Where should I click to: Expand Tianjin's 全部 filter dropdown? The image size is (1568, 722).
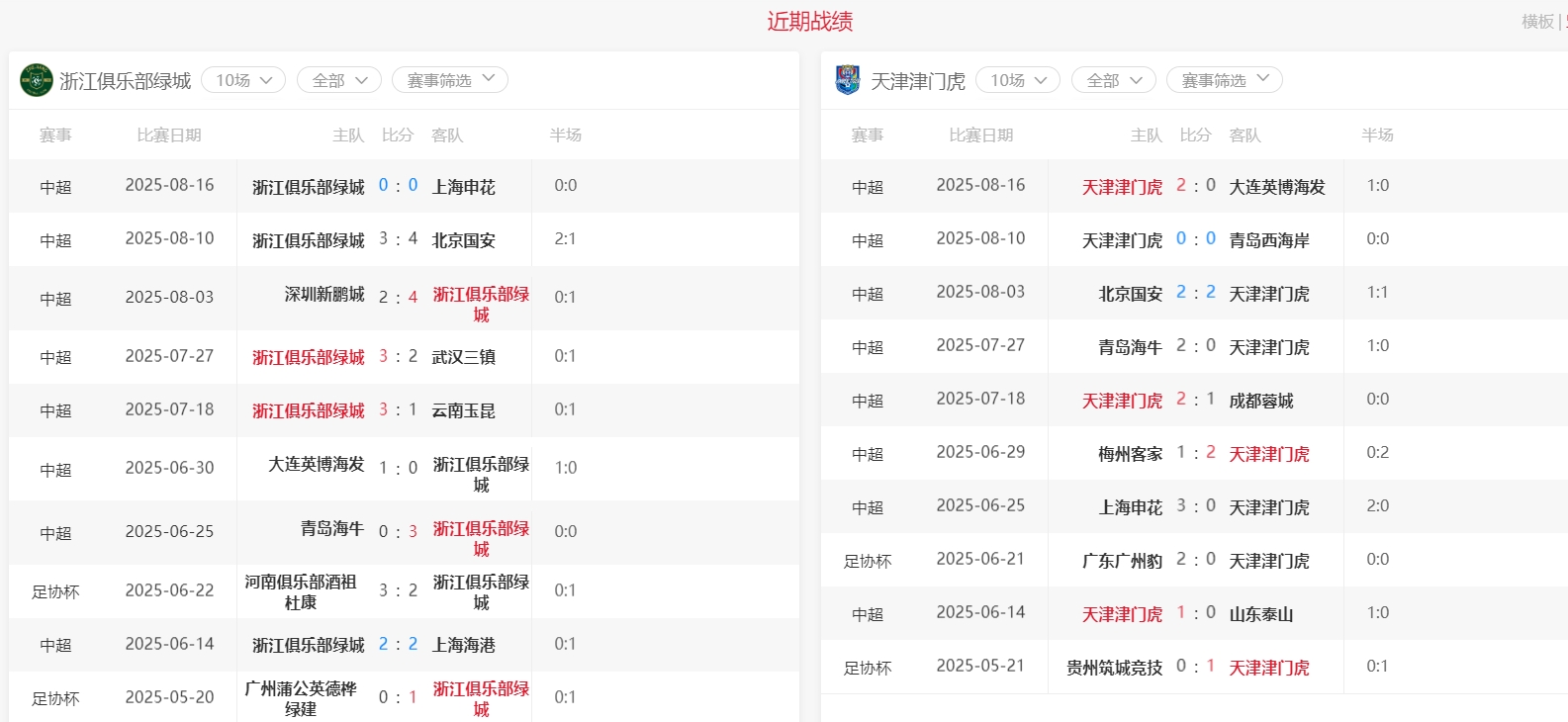tap(1113, 80)
